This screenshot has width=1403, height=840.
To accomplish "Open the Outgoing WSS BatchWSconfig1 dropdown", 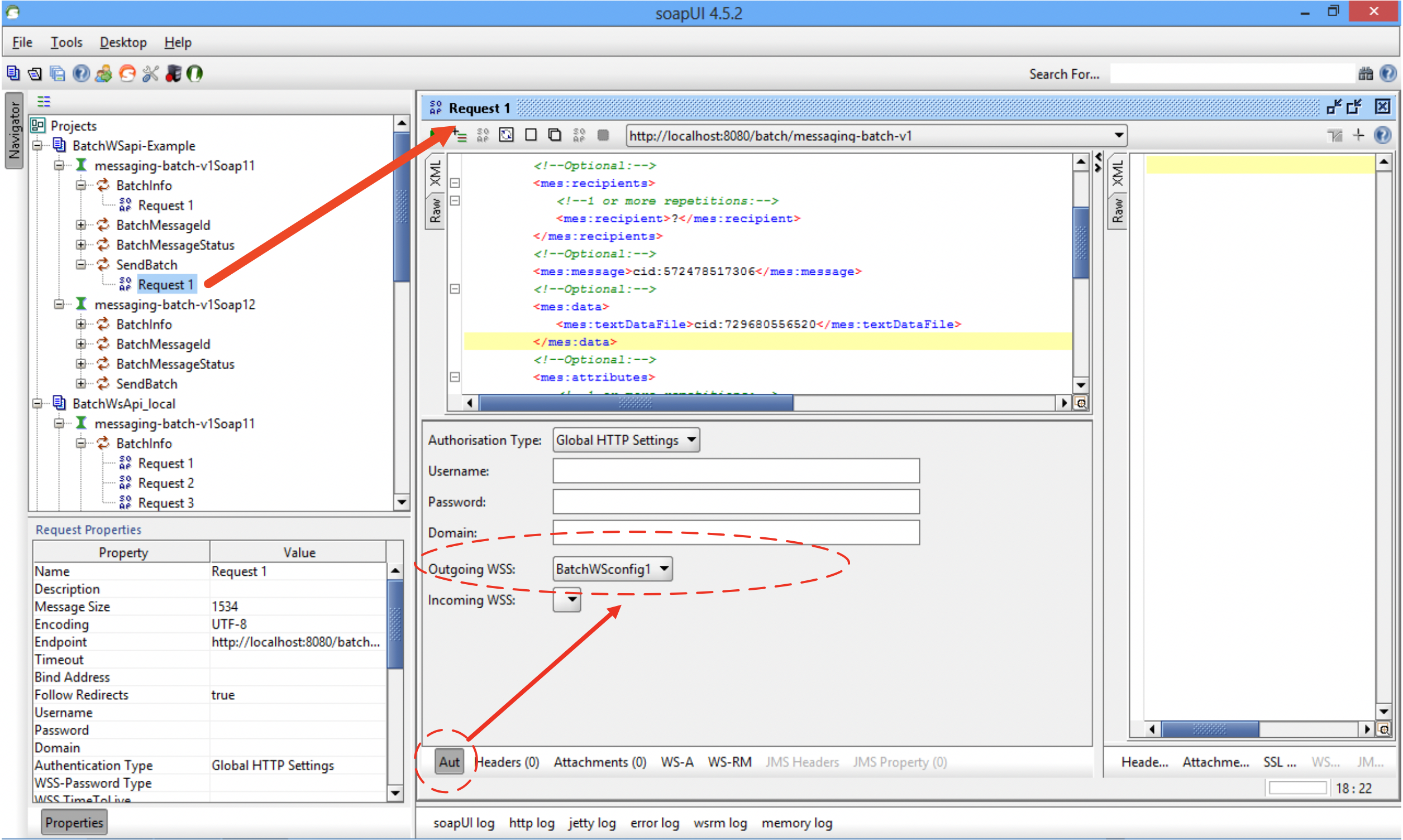I will pos(612,569).
